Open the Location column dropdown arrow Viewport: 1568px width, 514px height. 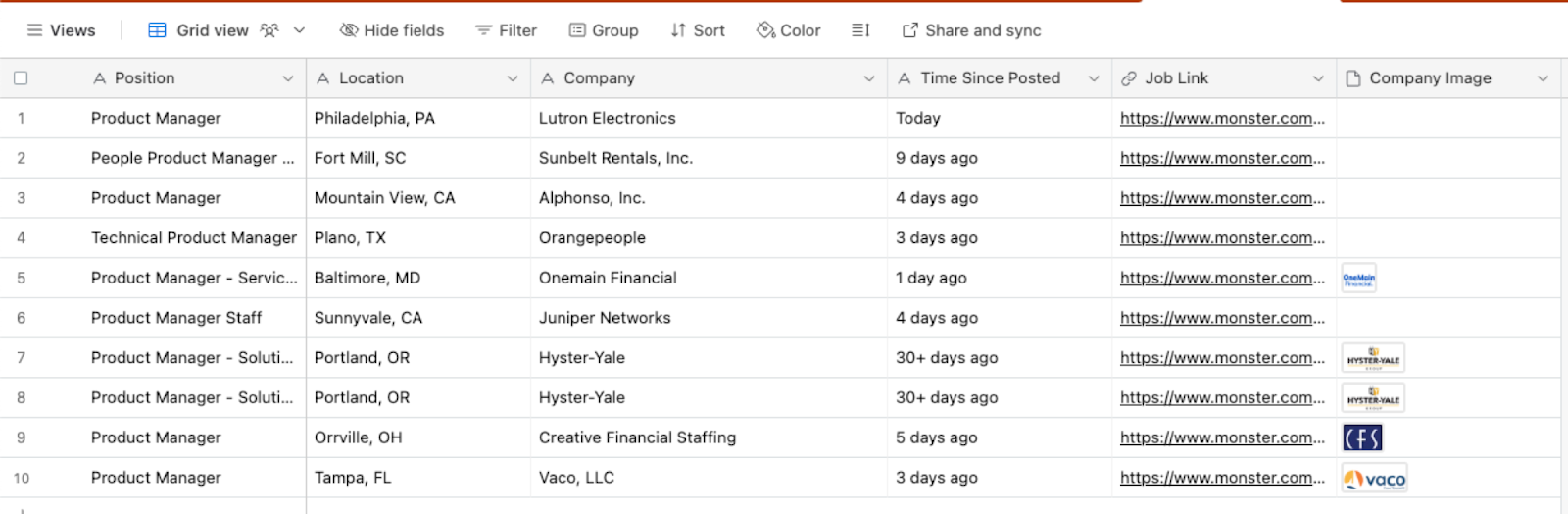pyautogui.click(x=513, y=78)
